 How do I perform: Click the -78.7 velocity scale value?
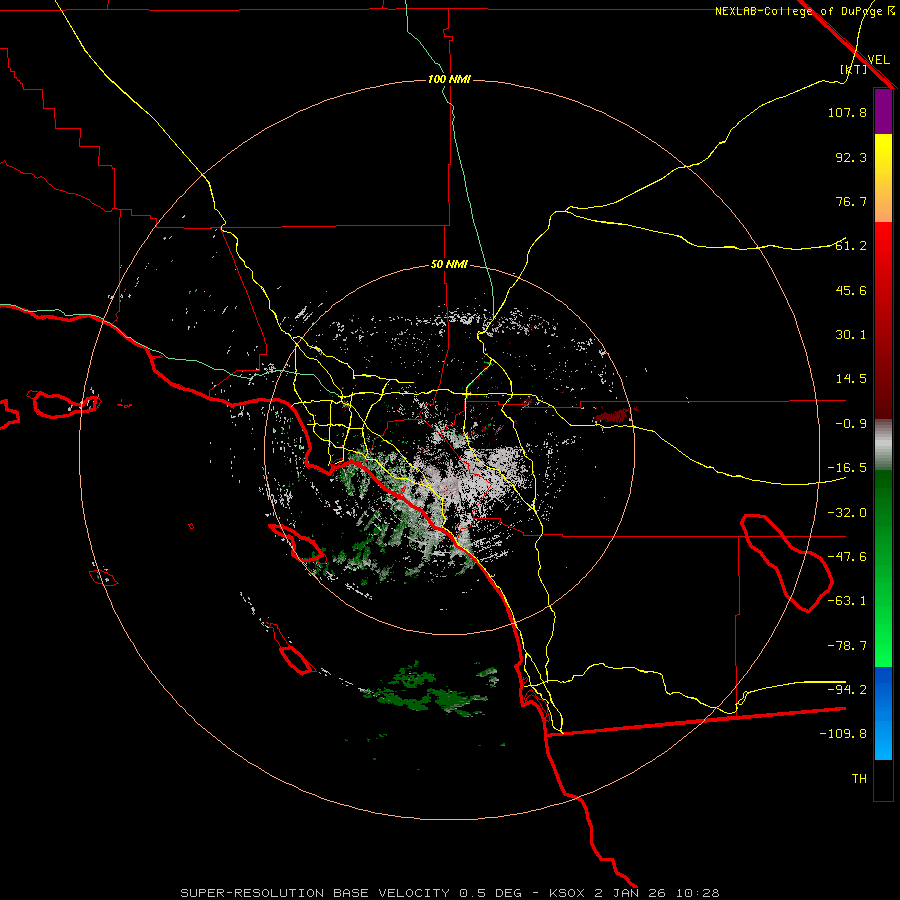[x=847, y=646]
